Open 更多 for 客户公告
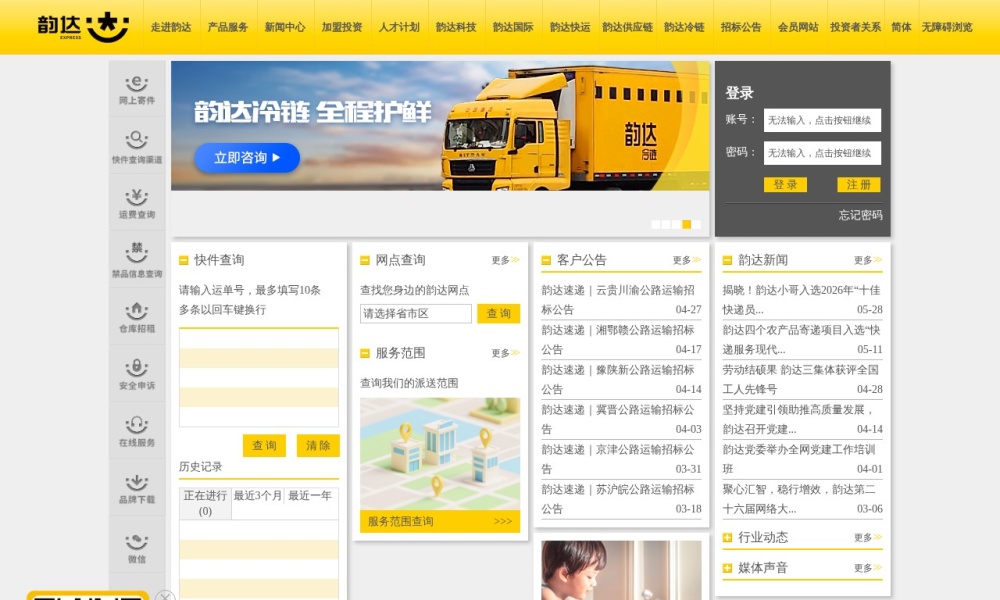This screenshot has height=600, width=1000. (687, 260)
